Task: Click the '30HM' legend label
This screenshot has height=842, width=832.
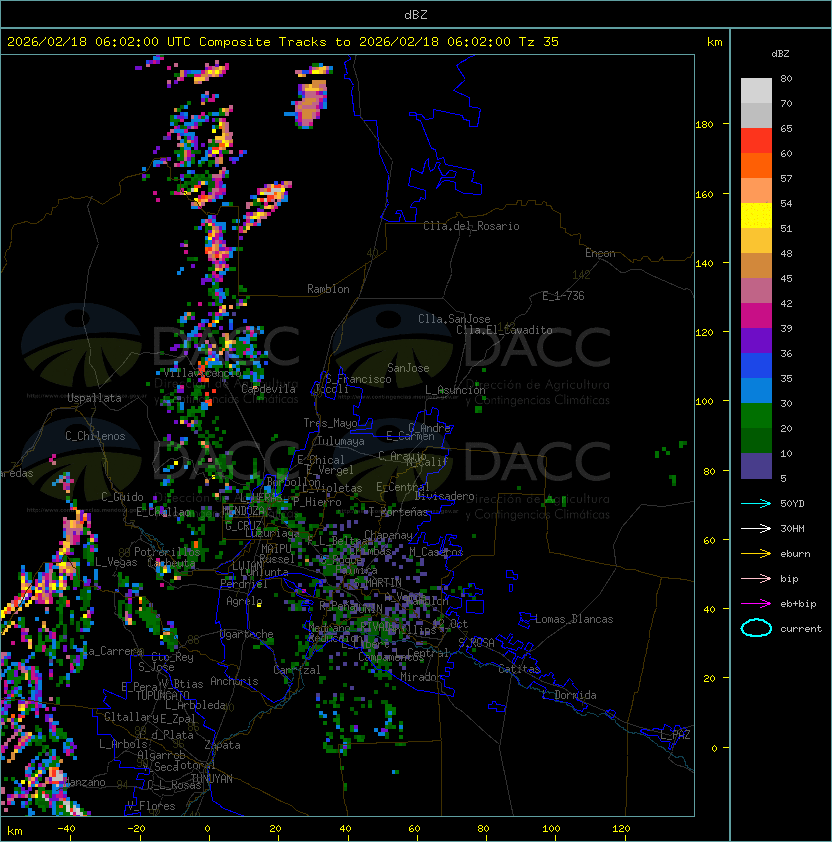Action: (x=792, y=528)
